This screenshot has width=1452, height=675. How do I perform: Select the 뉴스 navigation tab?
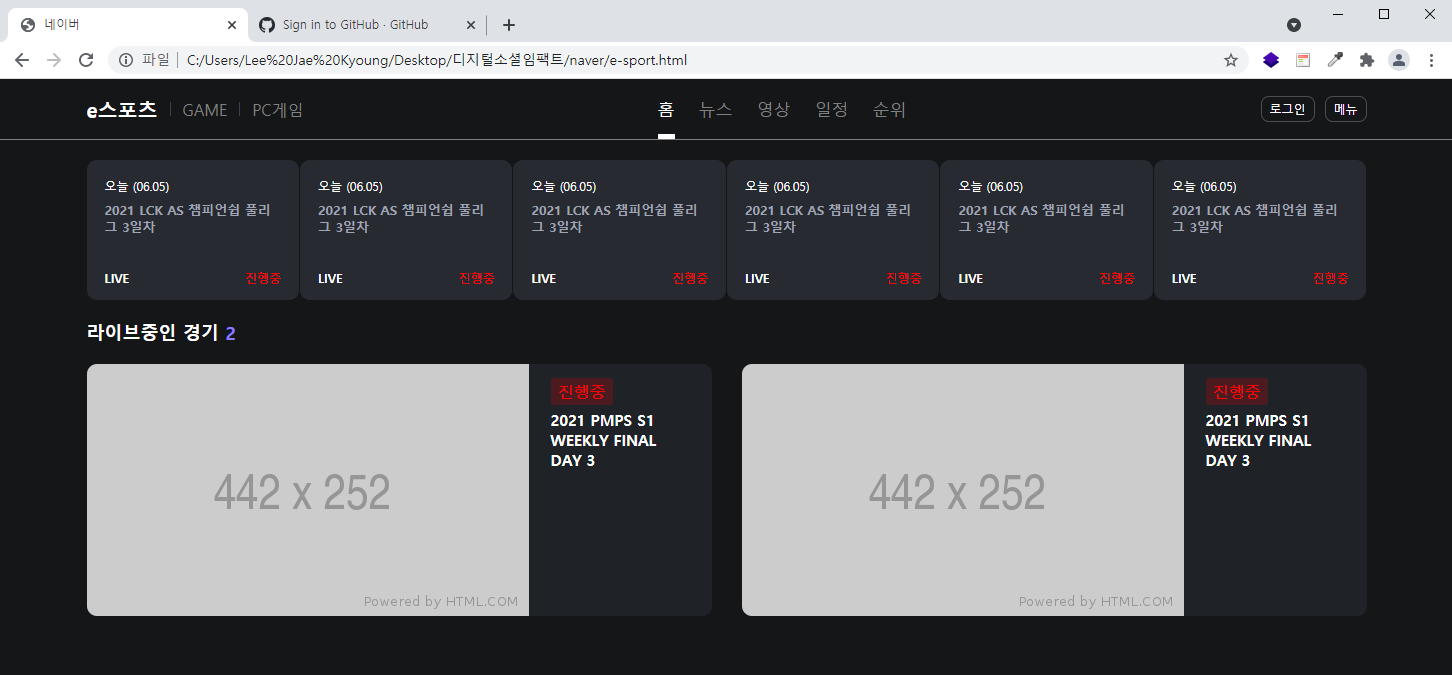pos(716,110)
